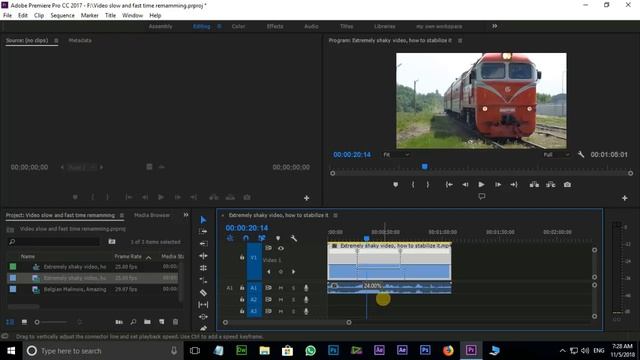Mute audio track A1
640x360 pixels.
click(x=281, y=288)
